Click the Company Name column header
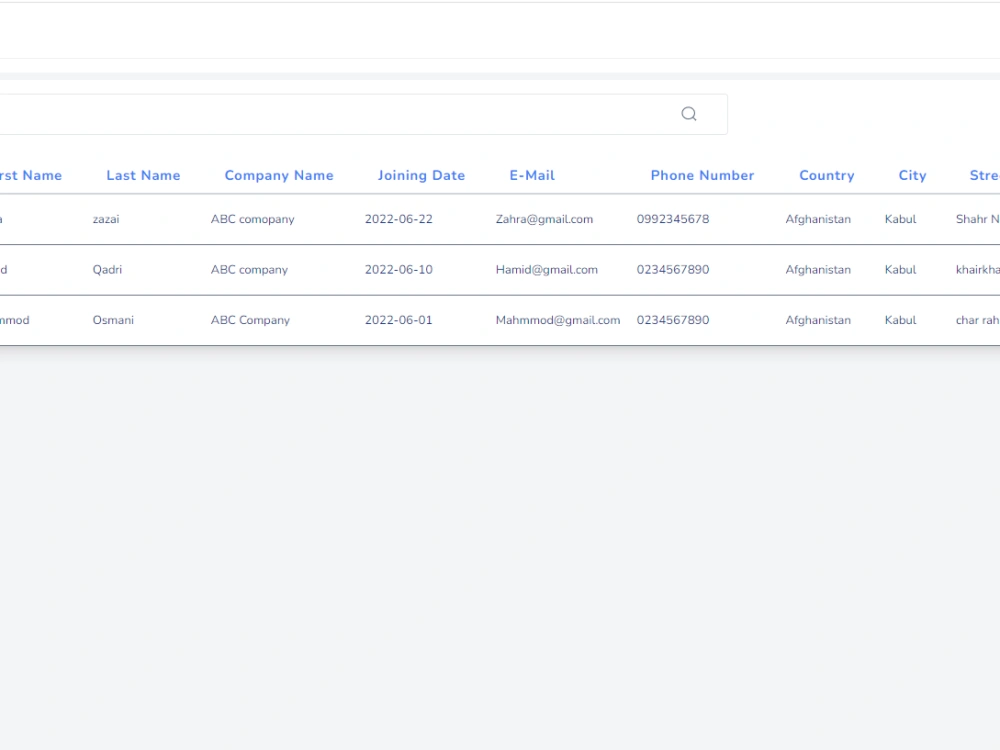This screenshot has width=1000, height=750. 279,175
